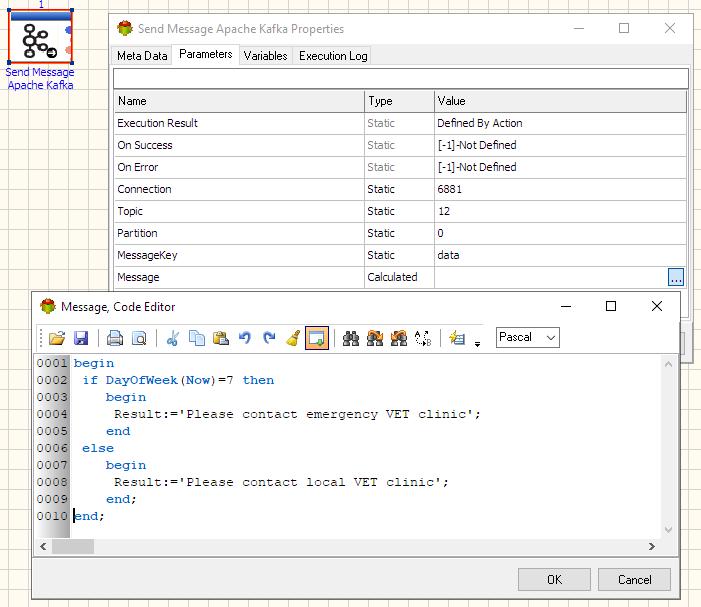Click the Topic value 12
Screen dimensions: 701x607
coord(444,211)
